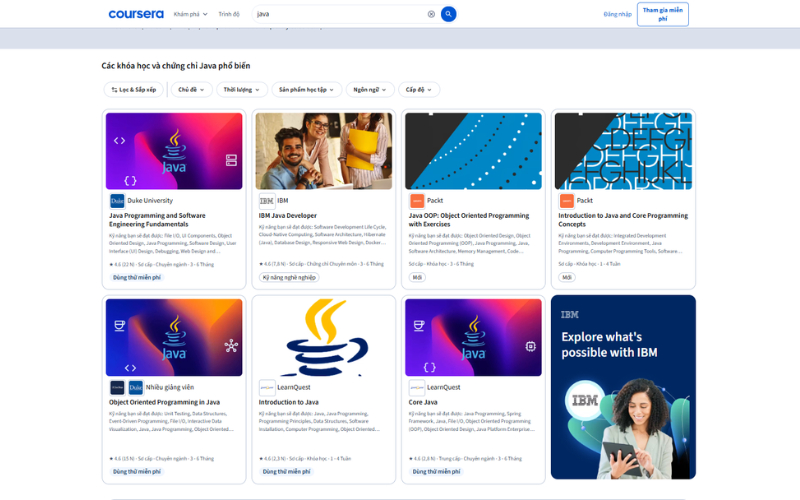Image resolution: width=800 pixels, height=500 pixels.
Task: Open the Khám phá dropdown menu
Action: [190, 14]
